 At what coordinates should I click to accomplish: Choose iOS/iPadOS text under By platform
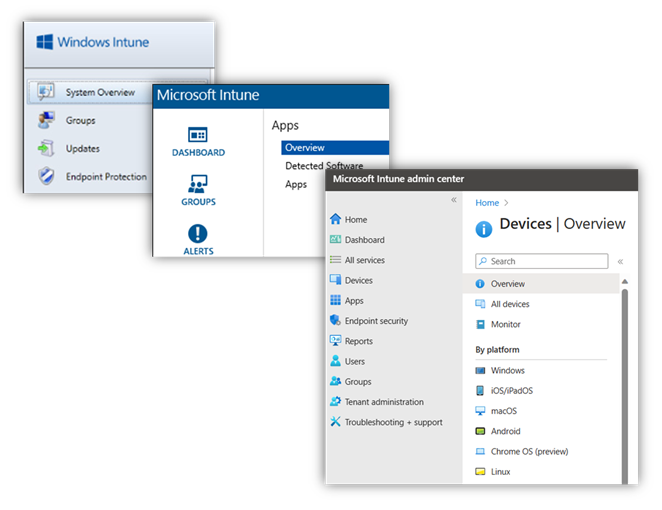512,391
